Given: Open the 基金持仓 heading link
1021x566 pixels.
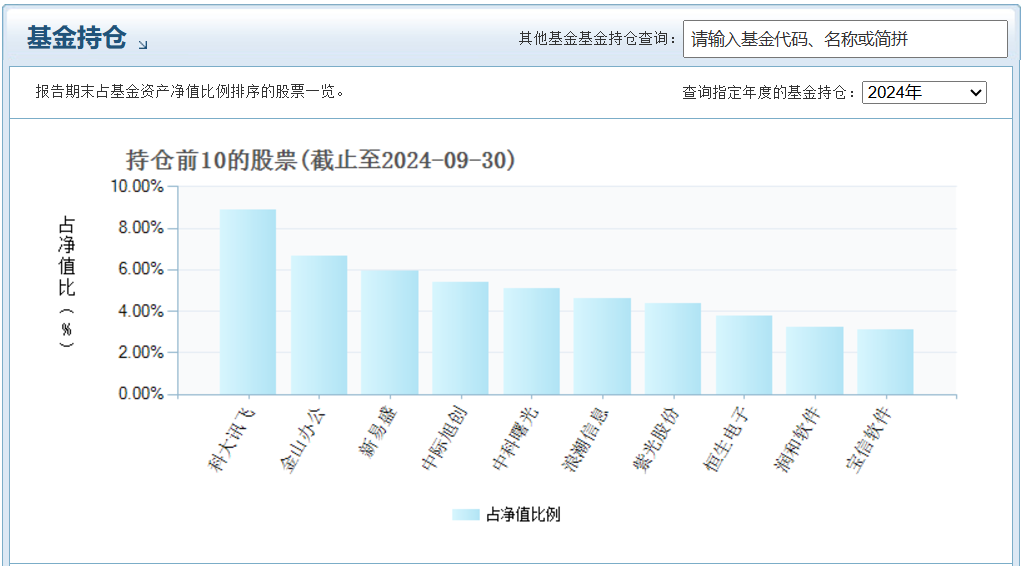Looking at the screenshot, I should (x=76, y=37).
